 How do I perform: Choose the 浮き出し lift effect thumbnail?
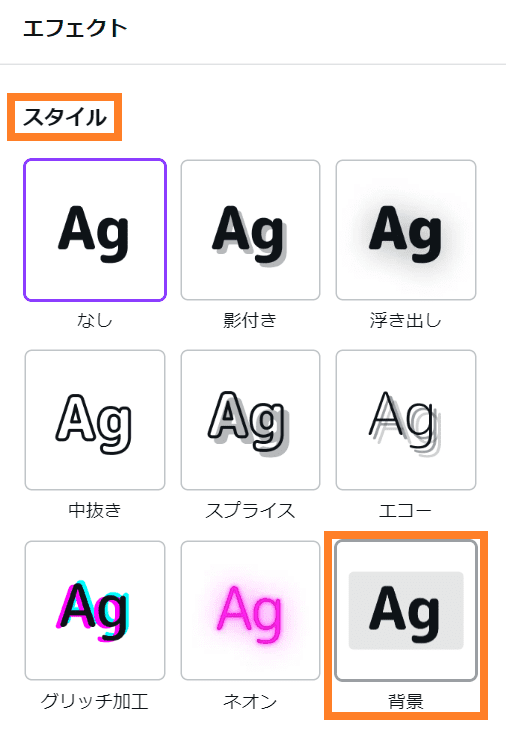click(406, 230)
